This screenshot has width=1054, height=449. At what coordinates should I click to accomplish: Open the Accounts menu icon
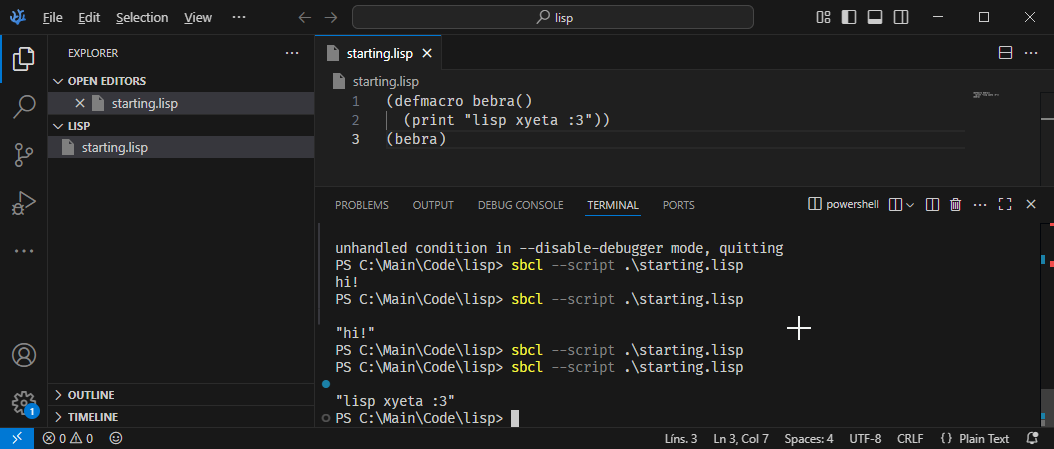tap(24, 355)
